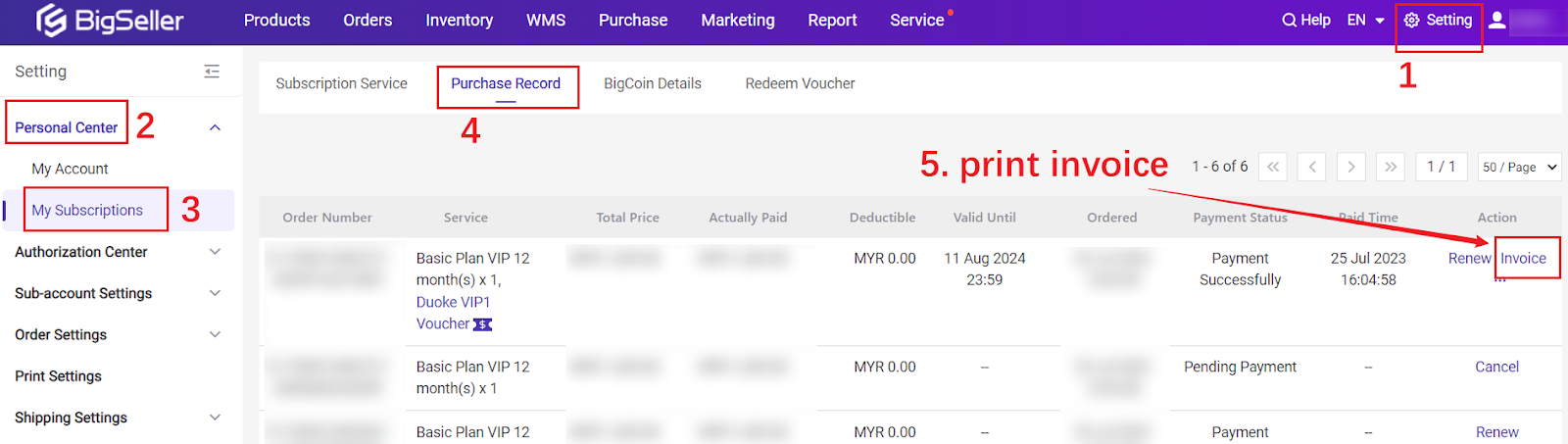Open the Orders menu

tap(367, 20)
